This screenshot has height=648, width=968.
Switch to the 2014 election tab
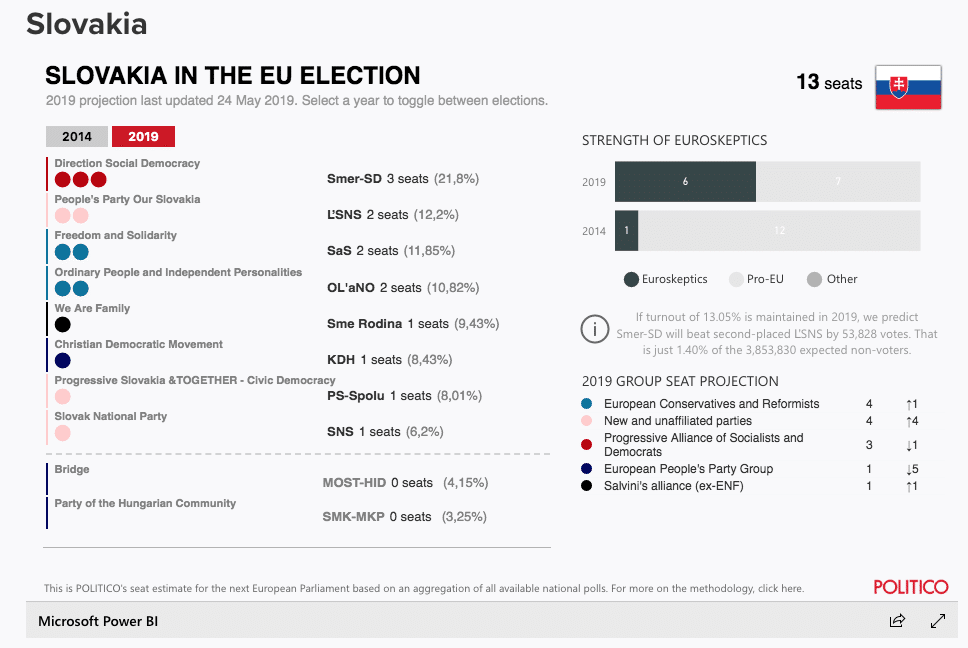[x=77, y=136]
